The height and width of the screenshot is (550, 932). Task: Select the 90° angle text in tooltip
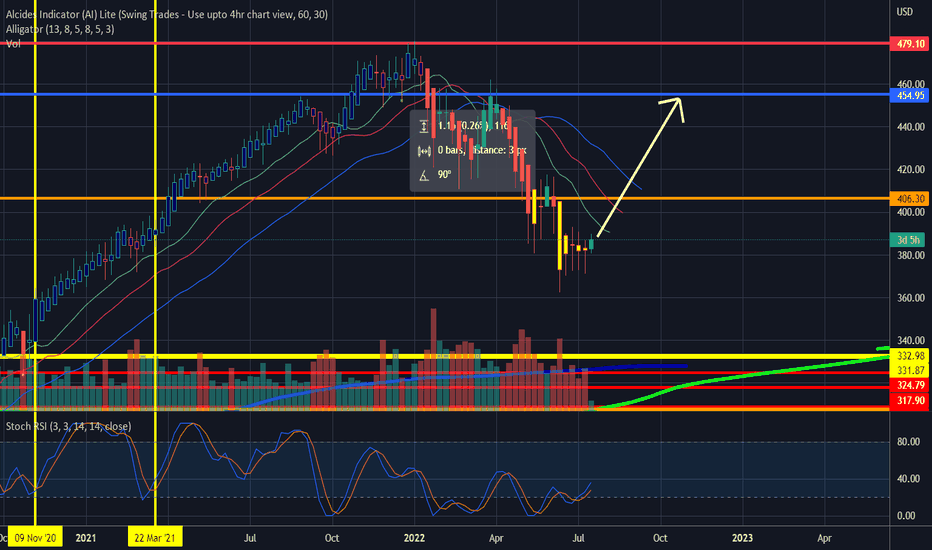[x=445, y=175]
